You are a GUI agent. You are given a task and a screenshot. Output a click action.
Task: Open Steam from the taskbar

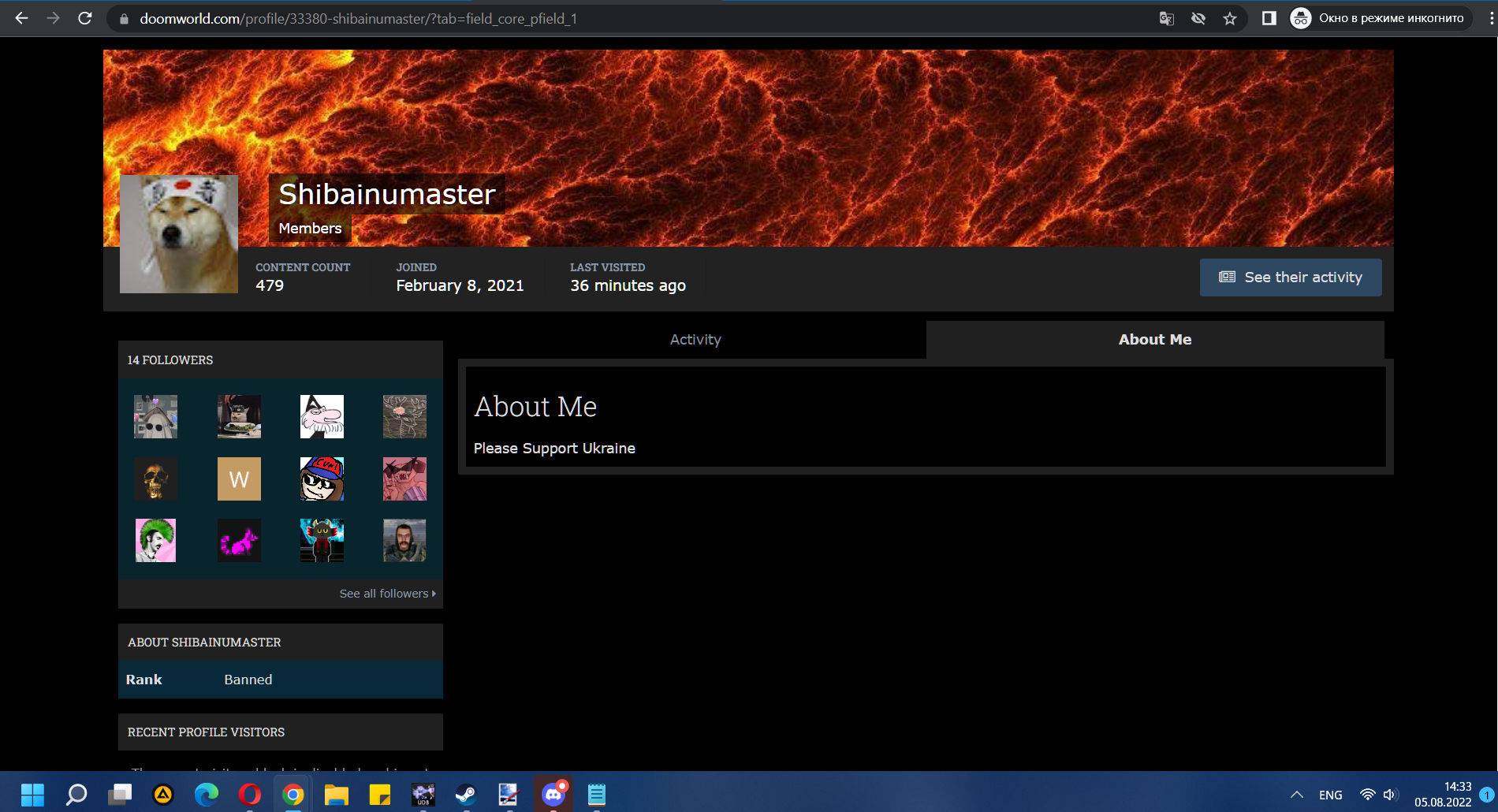click(x=466, y=794)
